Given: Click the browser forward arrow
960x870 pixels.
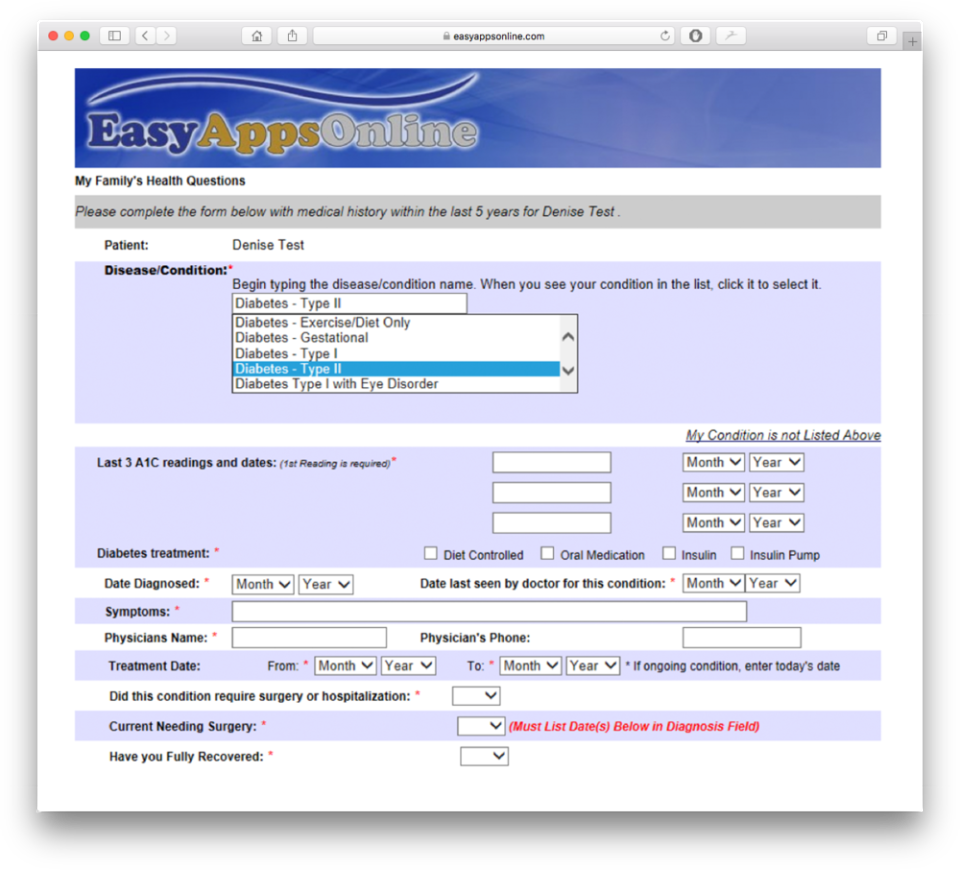Looking at the screenshot, I should (166, 35).
